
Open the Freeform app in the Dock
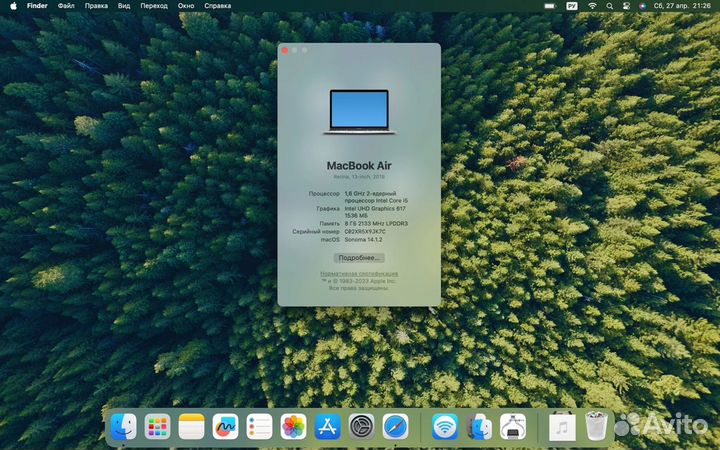point(225,427)
